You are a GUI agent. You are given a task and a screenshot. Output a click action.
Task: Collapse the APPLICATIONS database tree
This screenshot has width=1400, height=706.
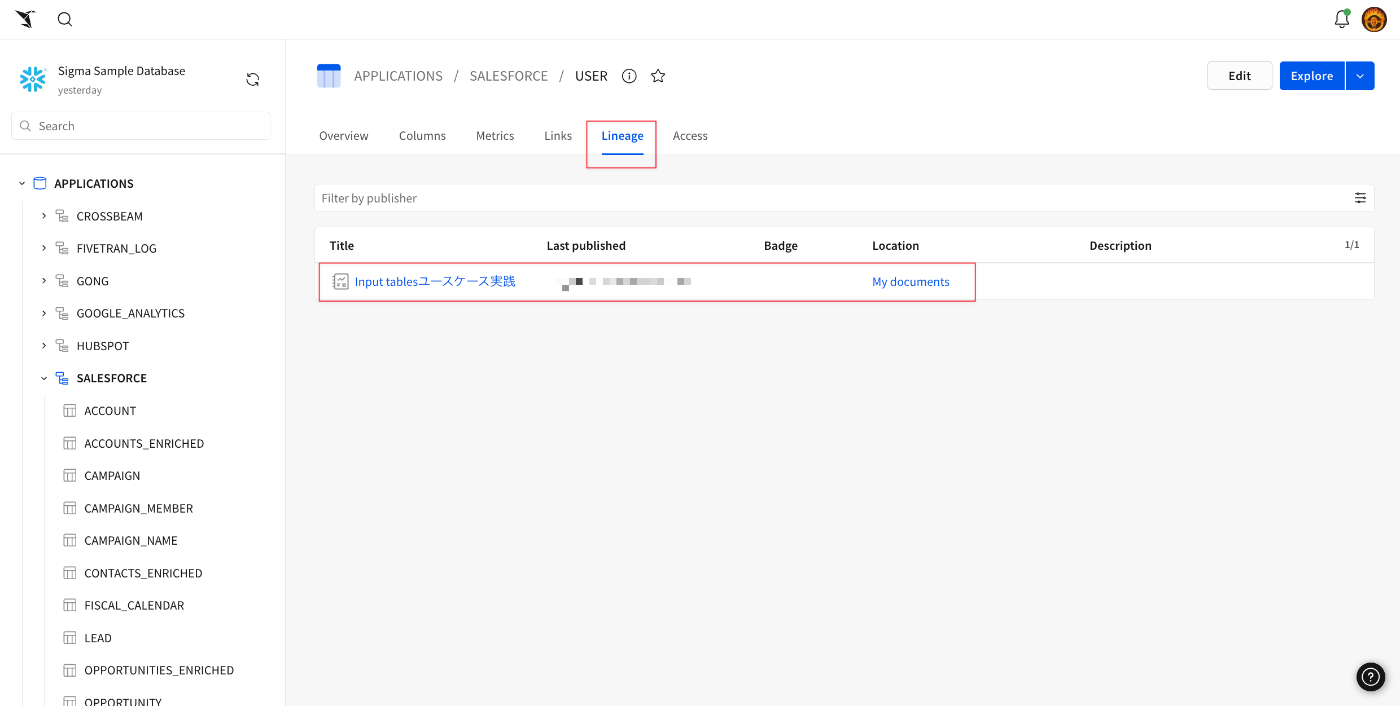[22, 184]
